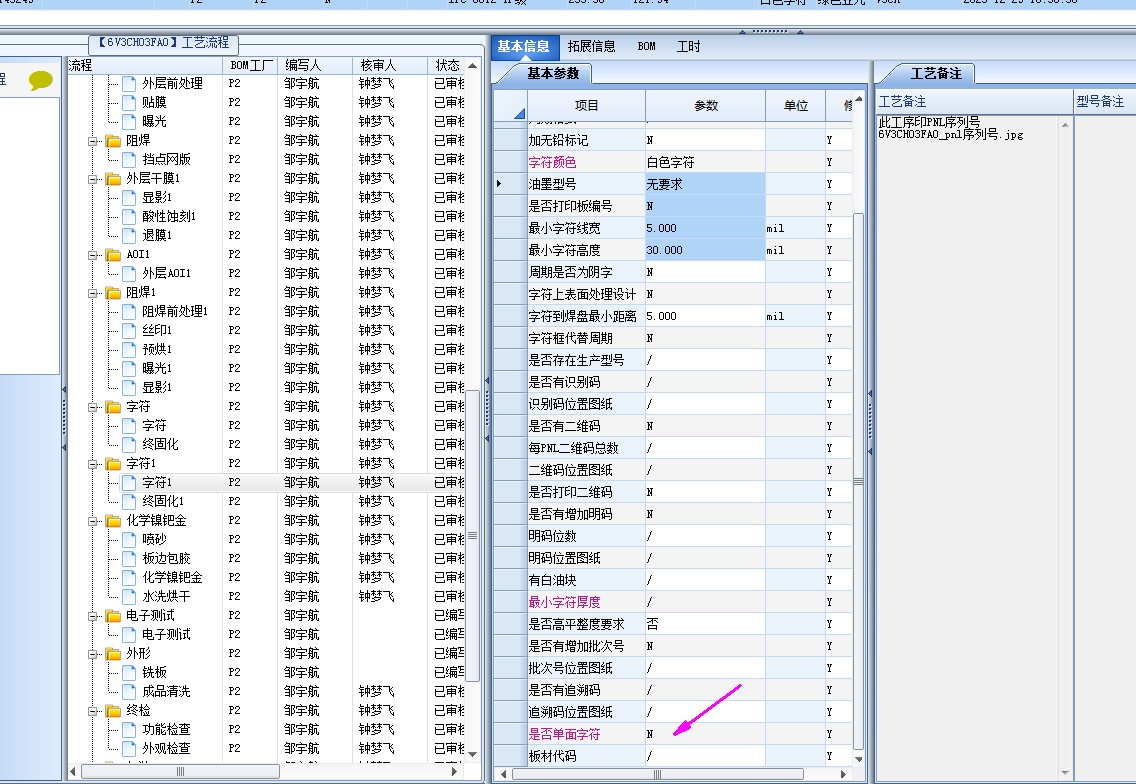Click the scroll right arrow under the parameter table

coord(843,774)
